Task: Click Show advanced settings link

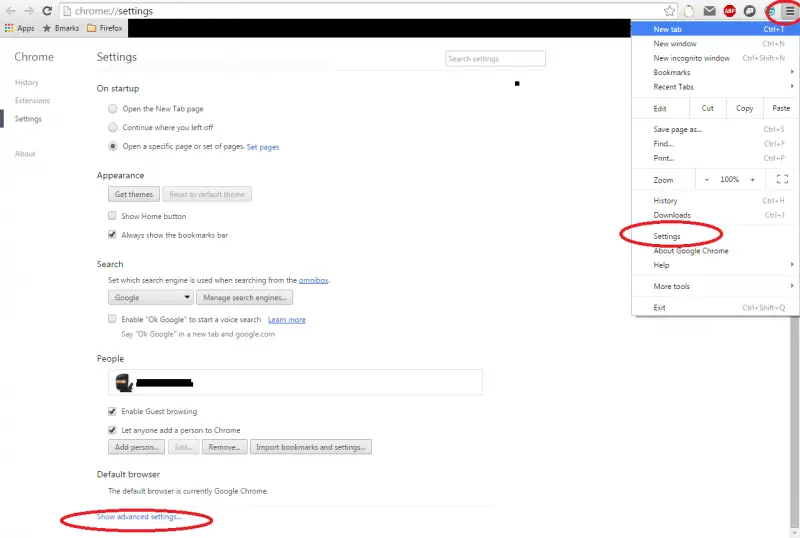Action: [x=139, y=517]
